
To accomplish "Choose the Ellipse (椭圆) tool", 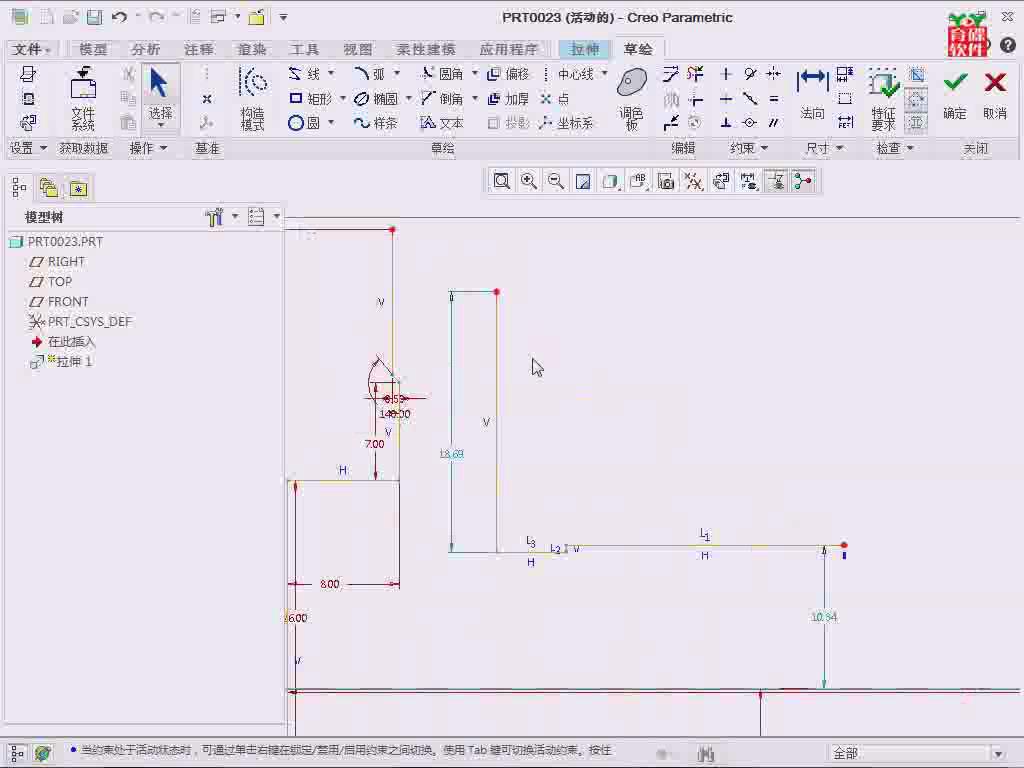I will (376, 99).
